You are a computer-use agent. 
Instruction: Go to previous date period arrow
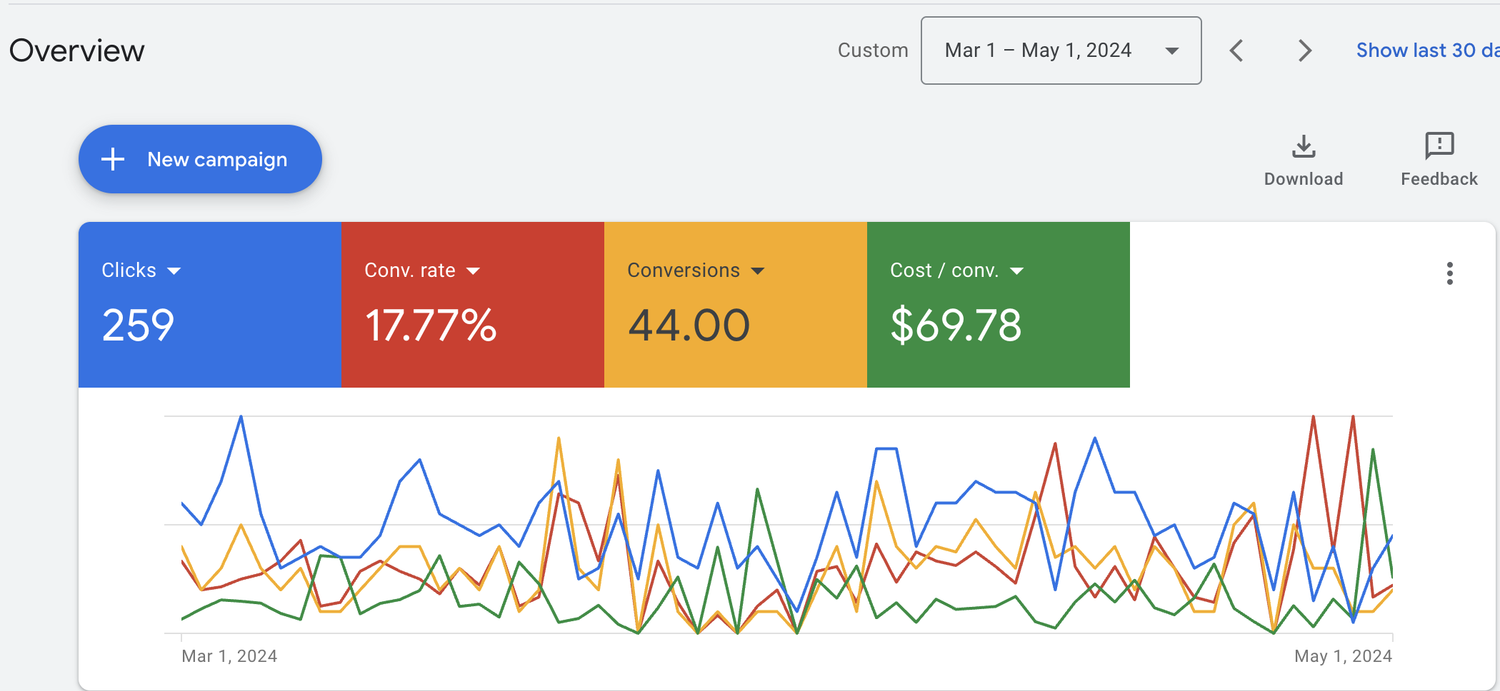tap(1237, 50)
